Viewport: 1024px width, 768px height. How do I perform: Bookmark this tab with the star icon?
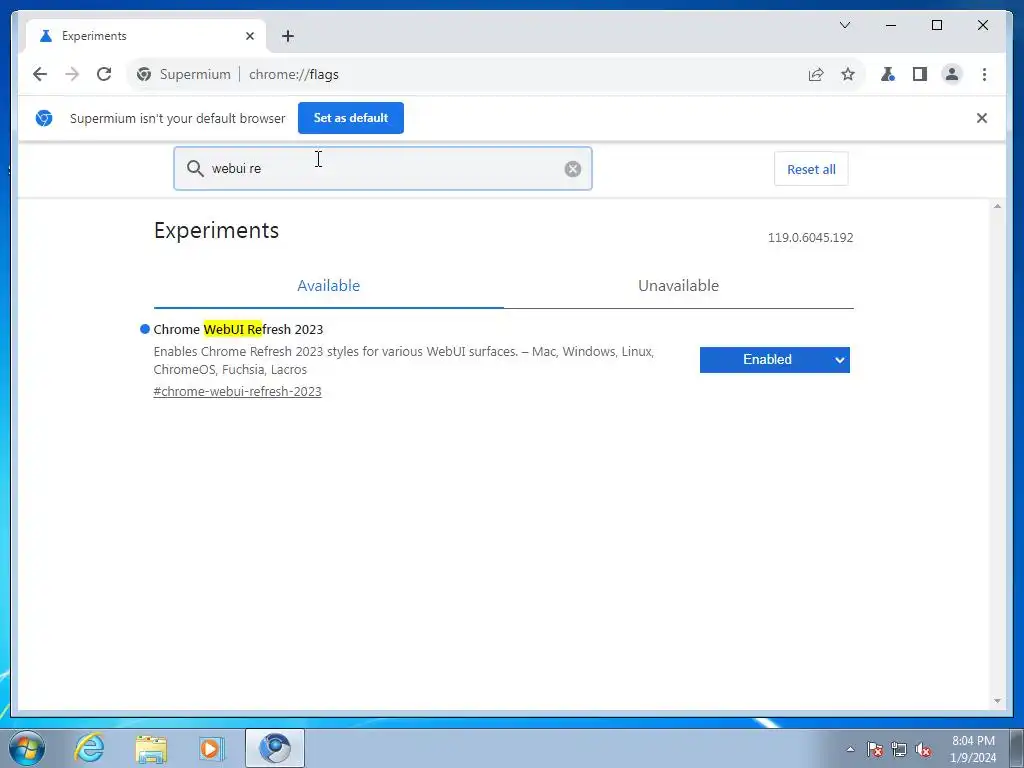(x=848, y=74)
